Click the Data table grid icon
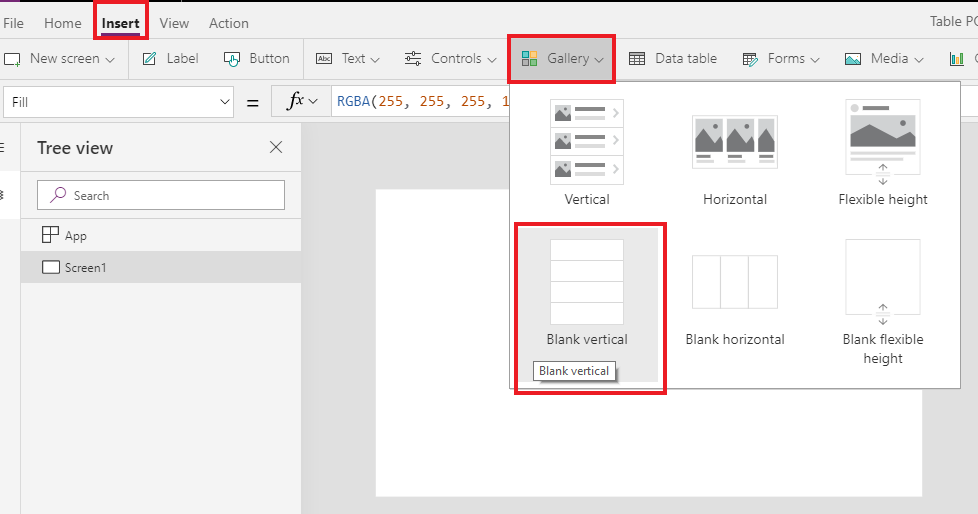The height and width of the screenshot is (514, 978). point(637,59)
